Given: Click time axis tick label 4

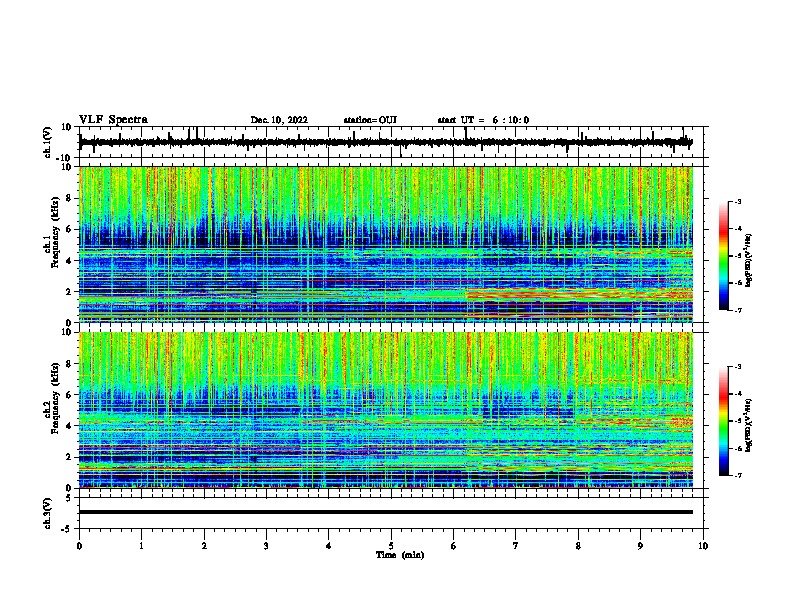Looking at the screenshot, I should point(329,546).
